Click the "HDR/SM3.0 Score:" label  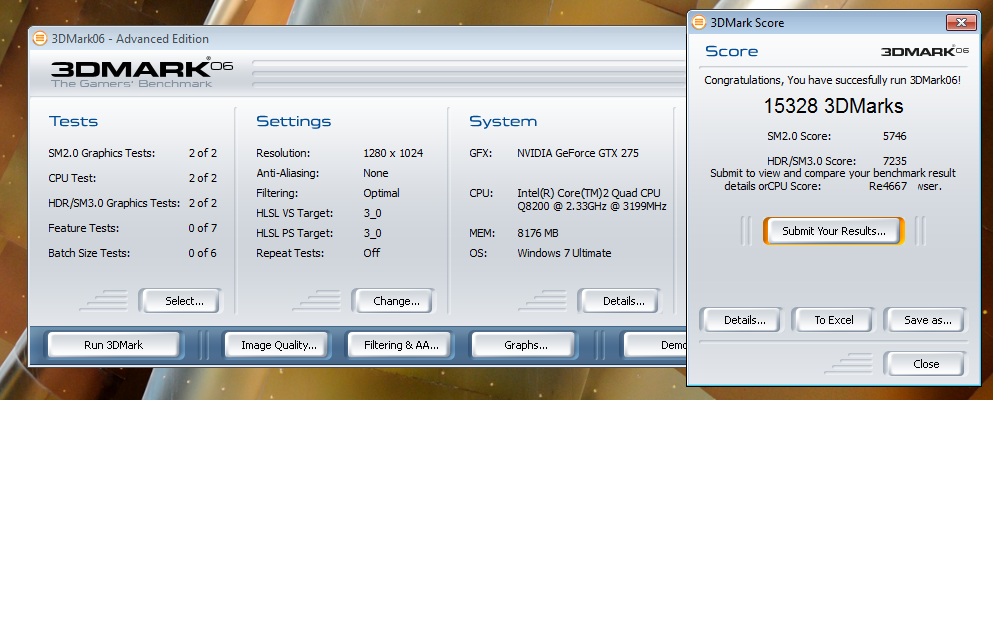coord(811,161)
